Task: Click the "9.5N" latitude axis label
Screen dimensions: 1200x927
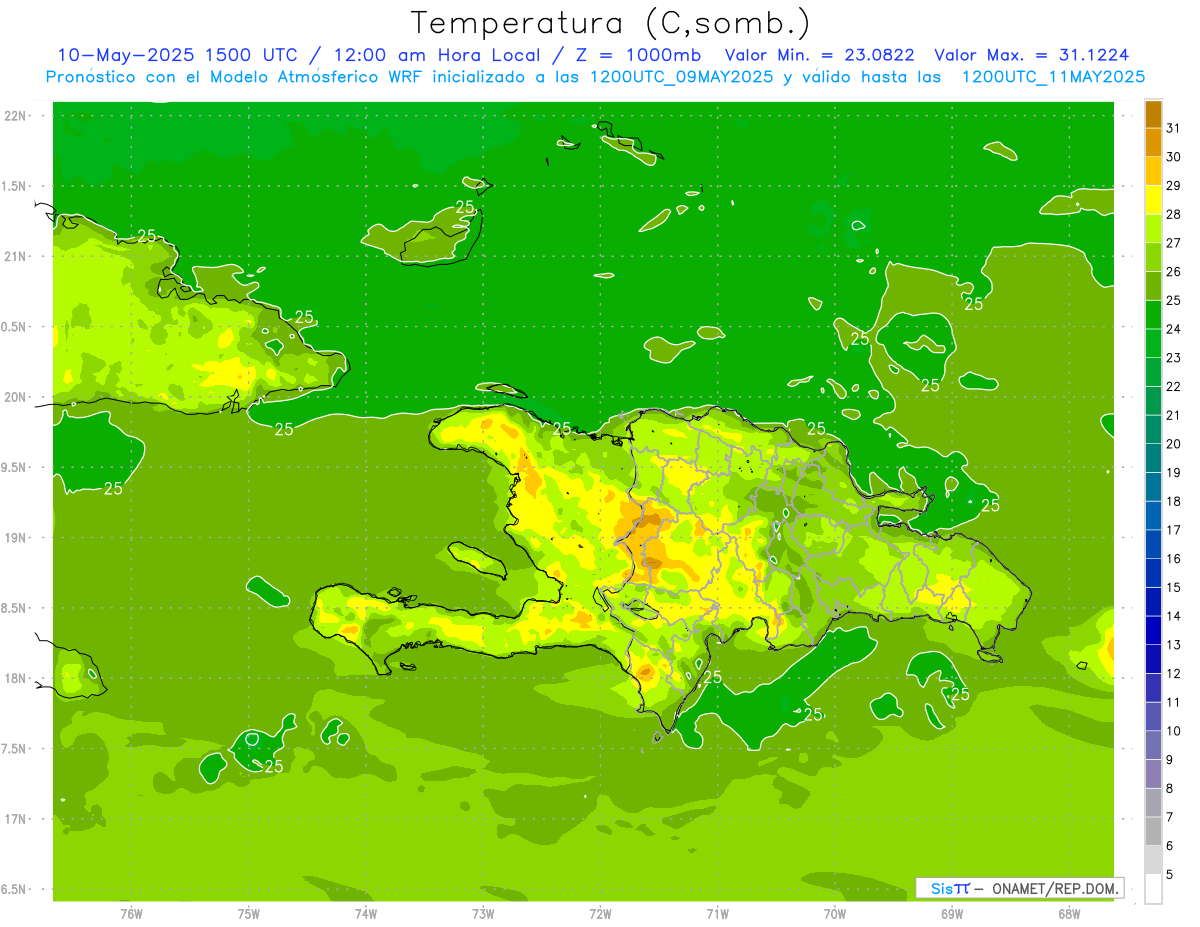Action: [15, 468]
